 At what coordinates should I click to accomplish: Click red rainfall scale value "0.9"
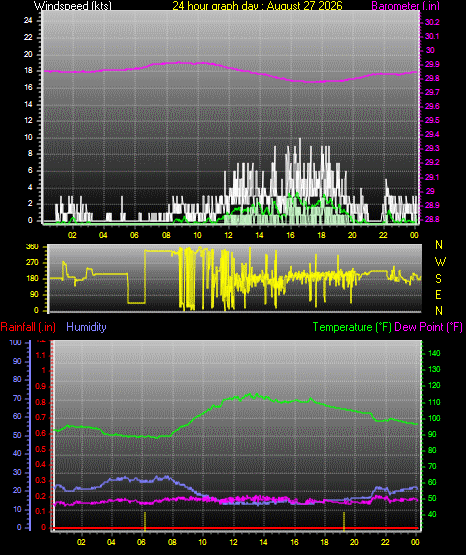[41, 387]
